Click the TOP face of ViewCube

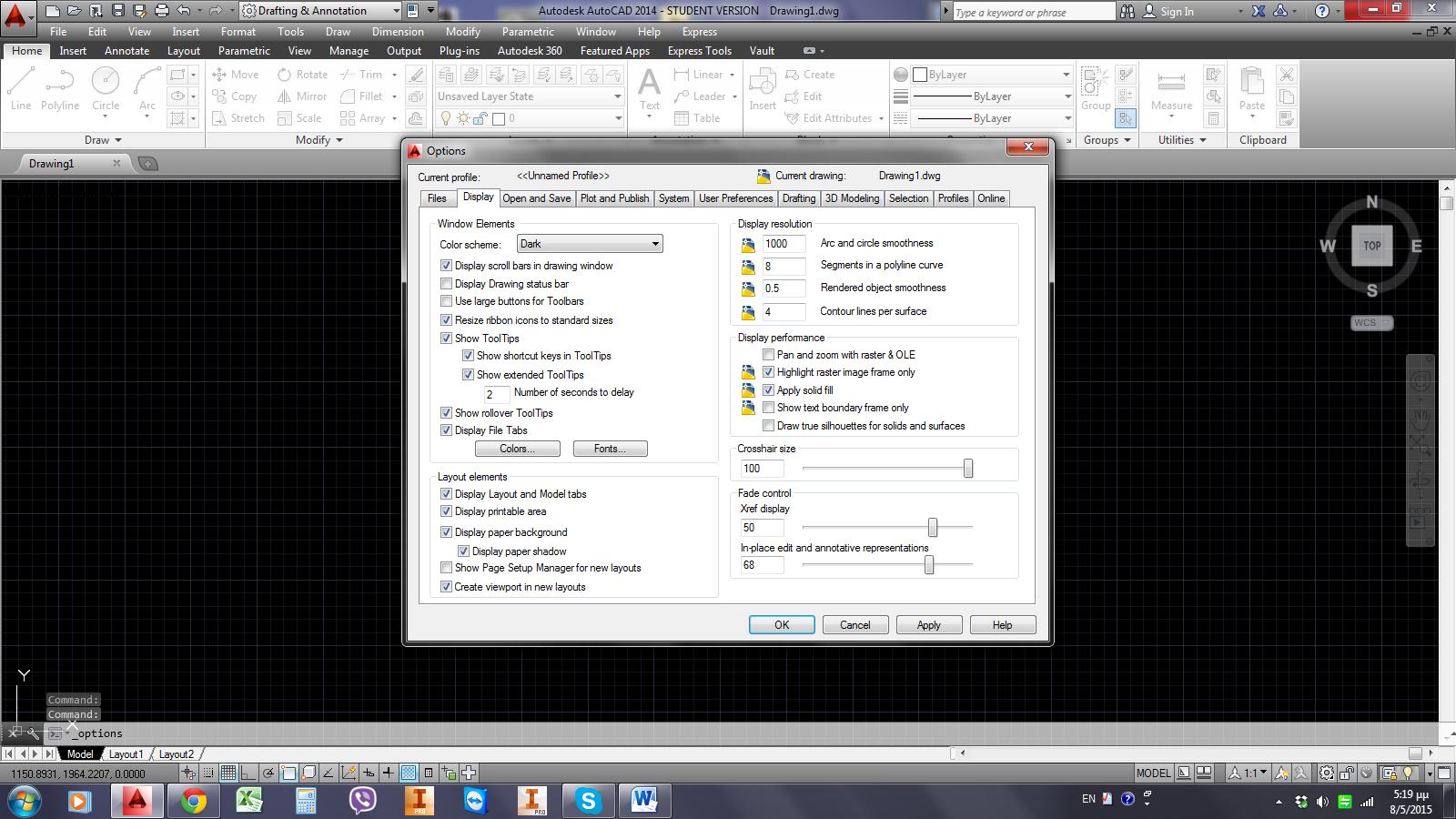(x=1372, y=246)
